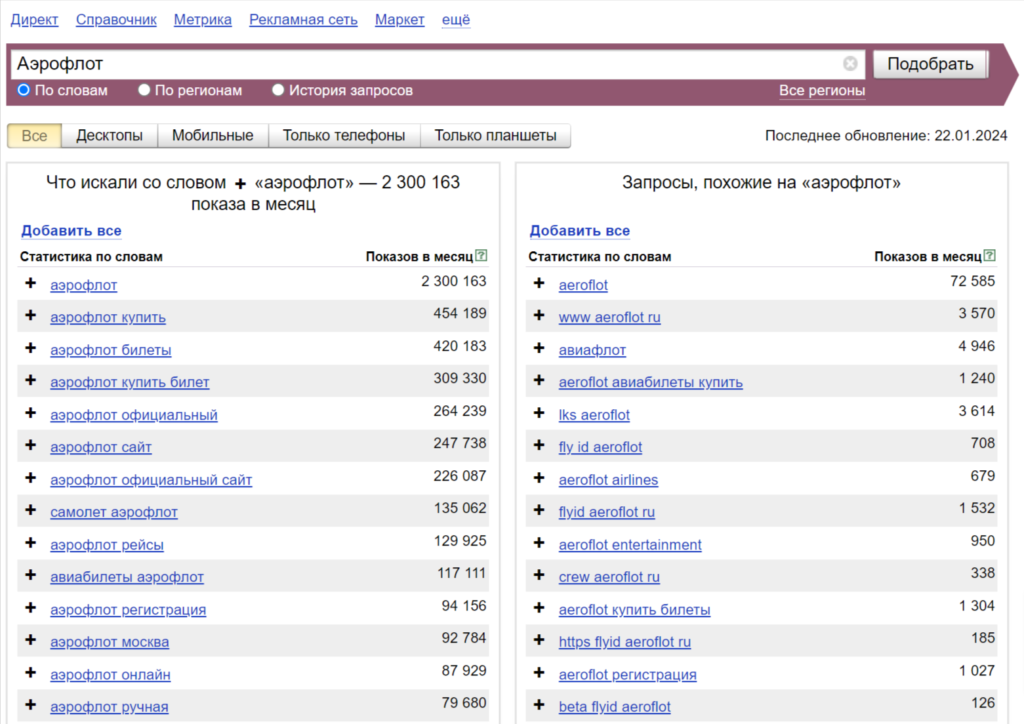This screenshot has height=724, width=1024.
Task: Click plus icon beside lks aeroflot
Action: [x=539, y=413]
